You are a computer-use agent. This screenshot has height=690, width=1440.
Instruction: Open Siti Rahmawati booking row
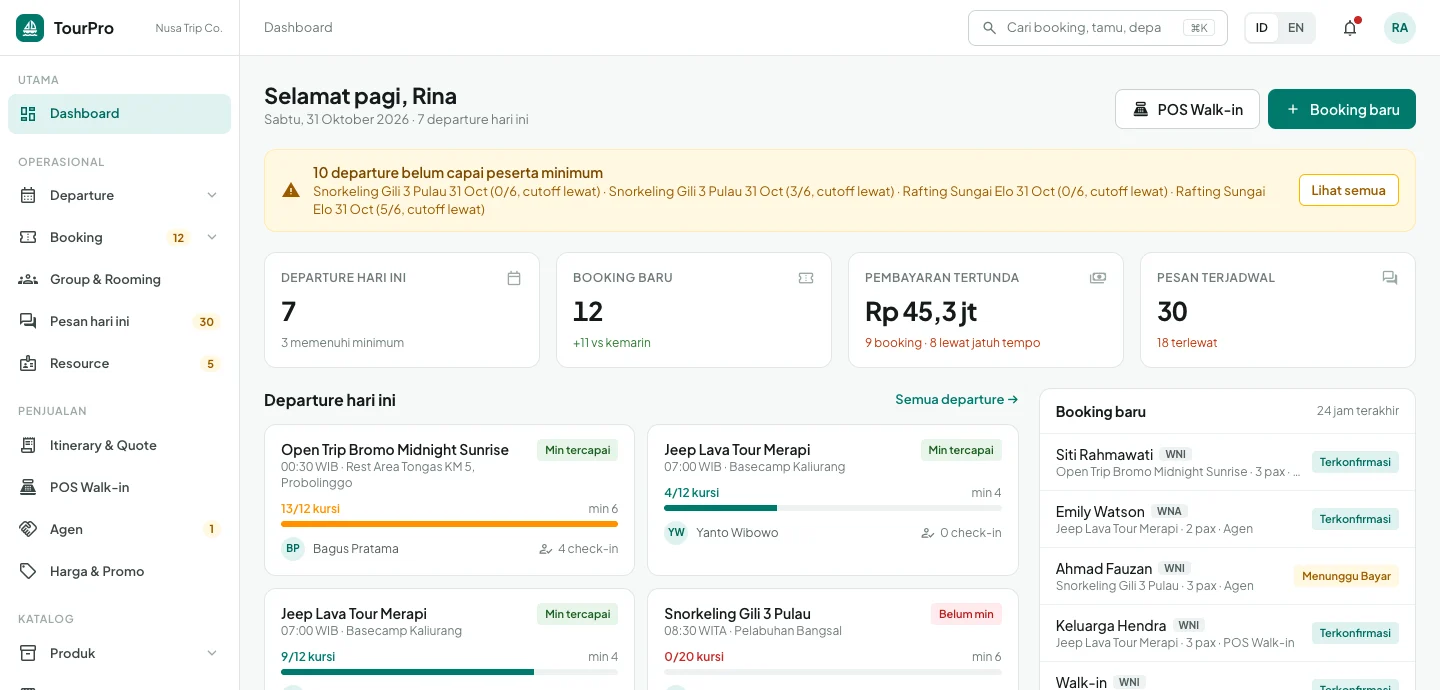point(1228,462)
